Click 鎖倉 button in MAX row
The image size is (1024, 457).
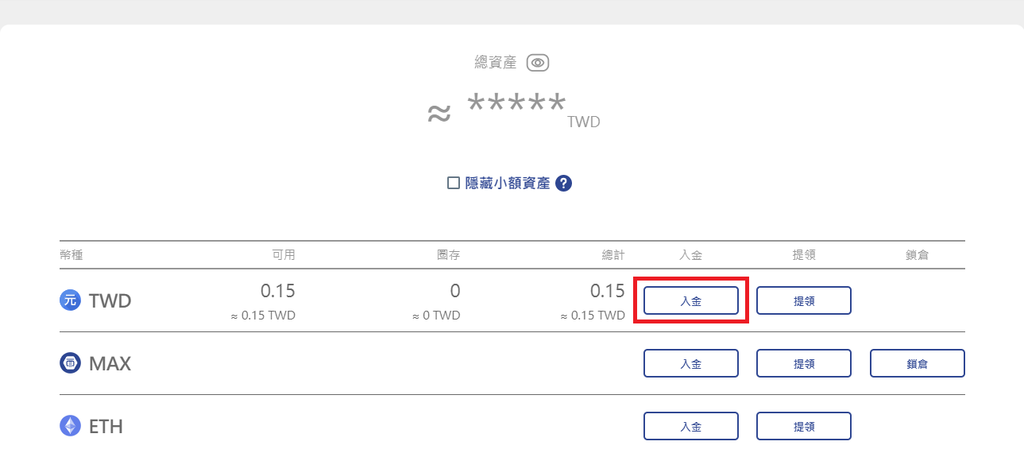(x=917, y=363)
